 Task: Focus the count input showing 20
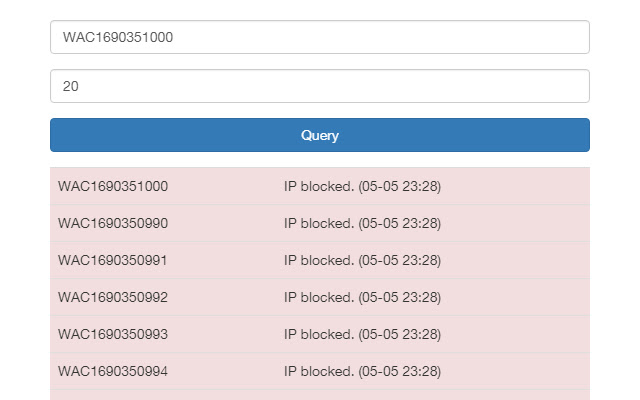pyautogui.click(x=320, y=86)
